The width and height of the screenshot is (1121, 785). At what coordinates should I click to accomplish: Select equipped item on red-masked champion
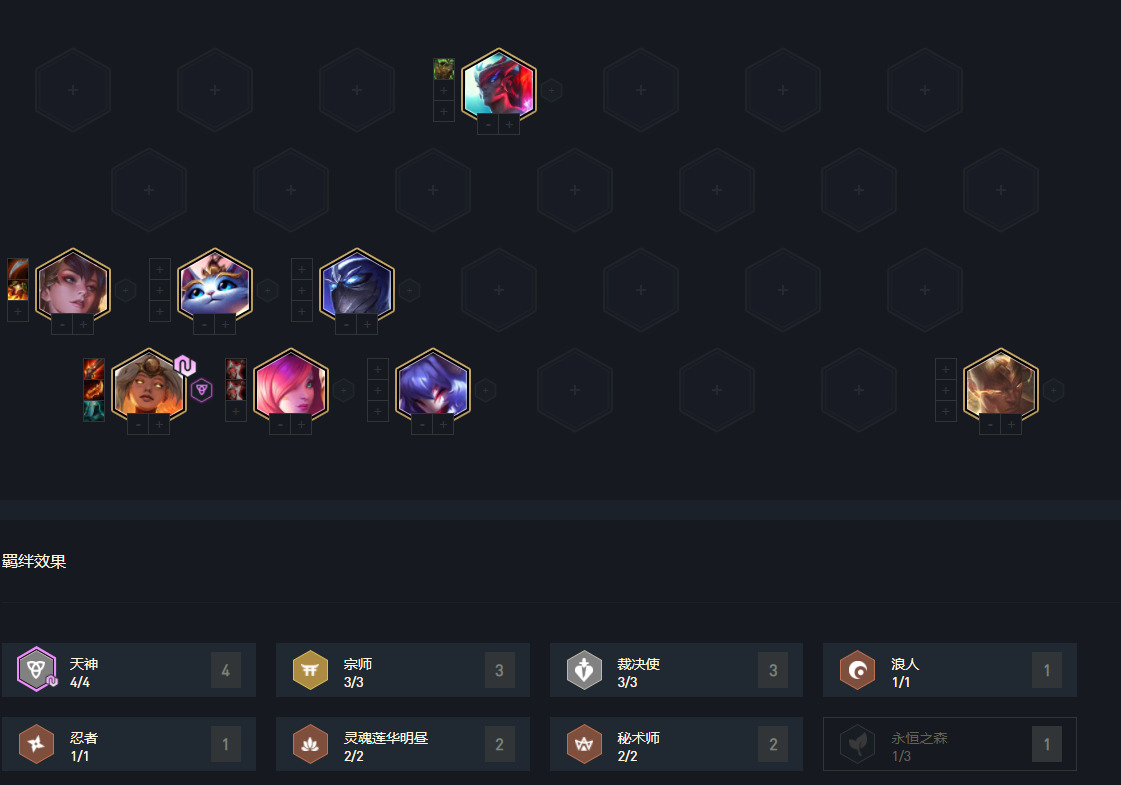[444, 69]
